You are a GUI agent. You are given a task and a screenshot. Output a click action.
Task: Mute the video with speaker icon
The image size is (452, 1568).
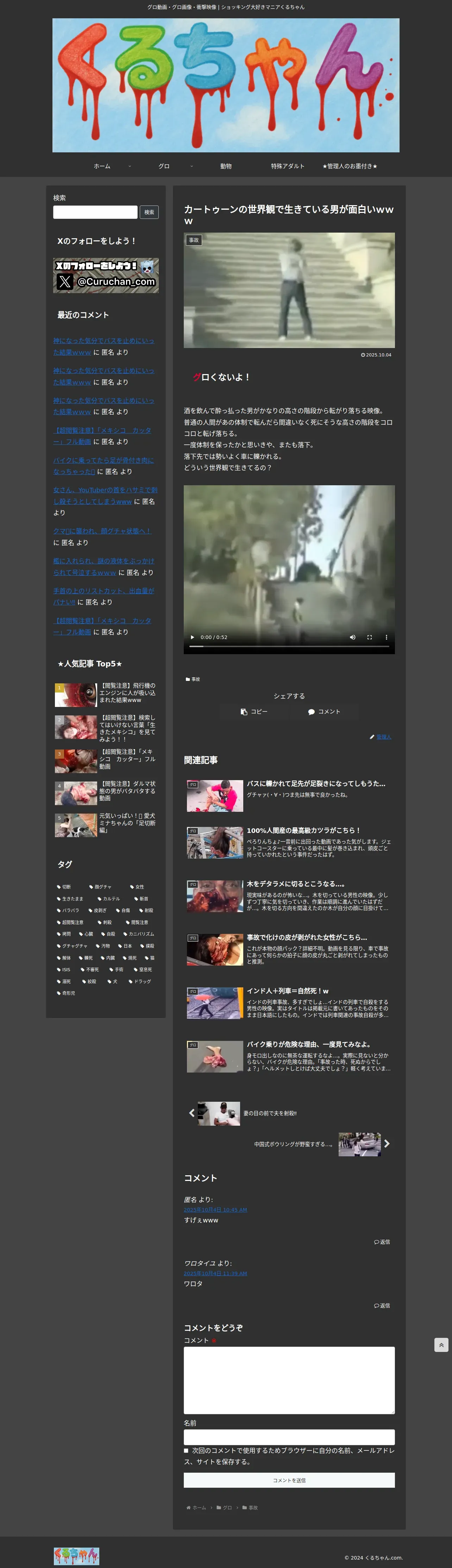click(x=352, y=637)
